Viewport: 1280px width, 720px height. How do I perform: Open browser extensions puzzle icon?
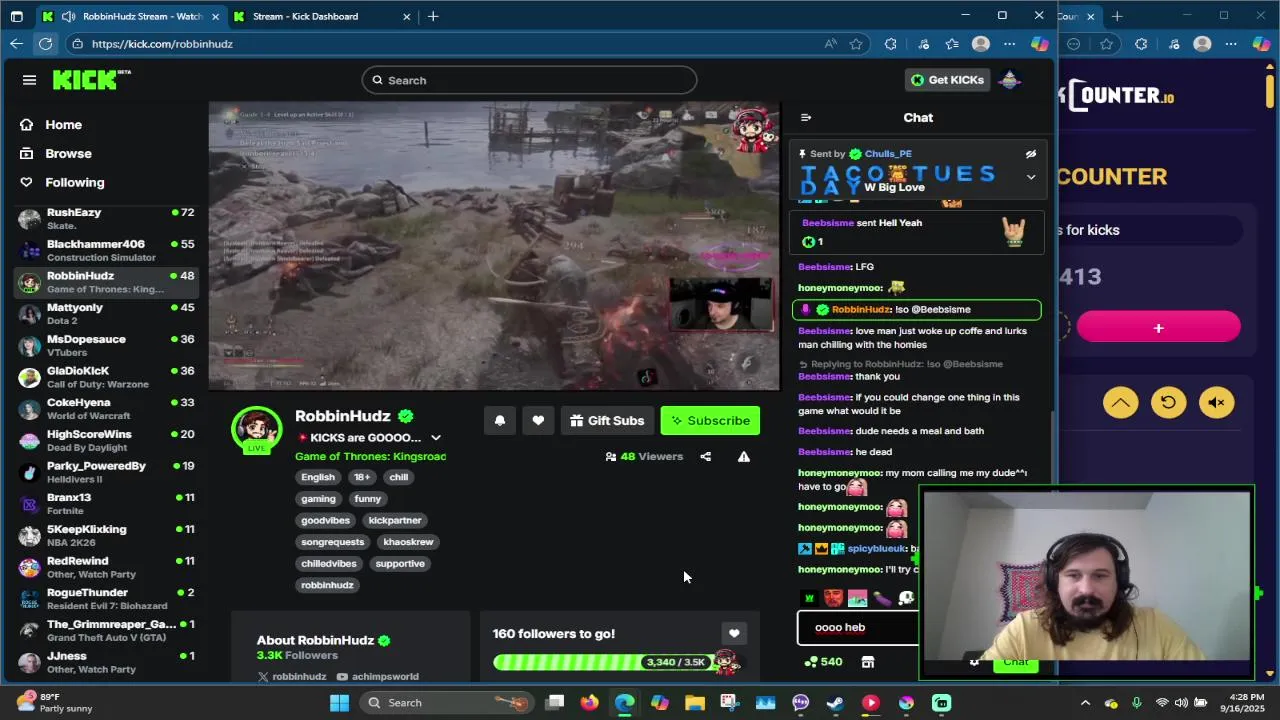[890, 44]
